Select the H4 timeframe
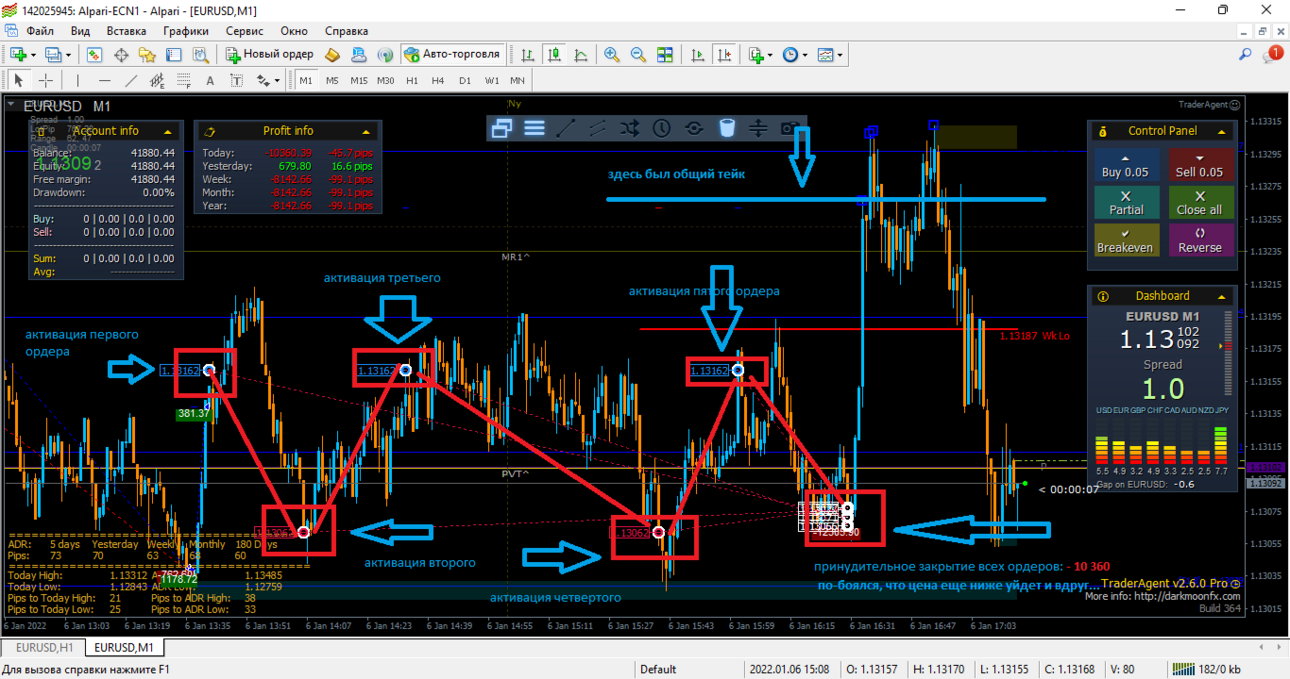Image resolution: width=1290 pixels, height=679 pixels. pyautogui.click(x=437, y=81)
